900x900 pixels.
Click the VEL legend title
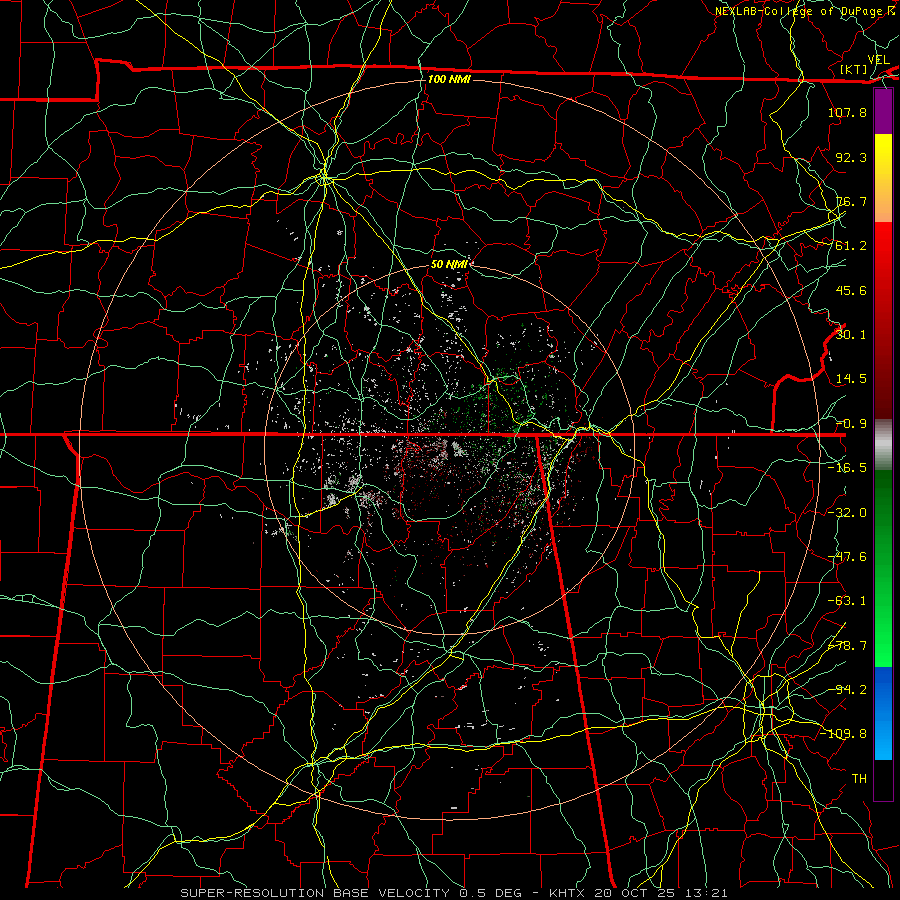(878, 60)
